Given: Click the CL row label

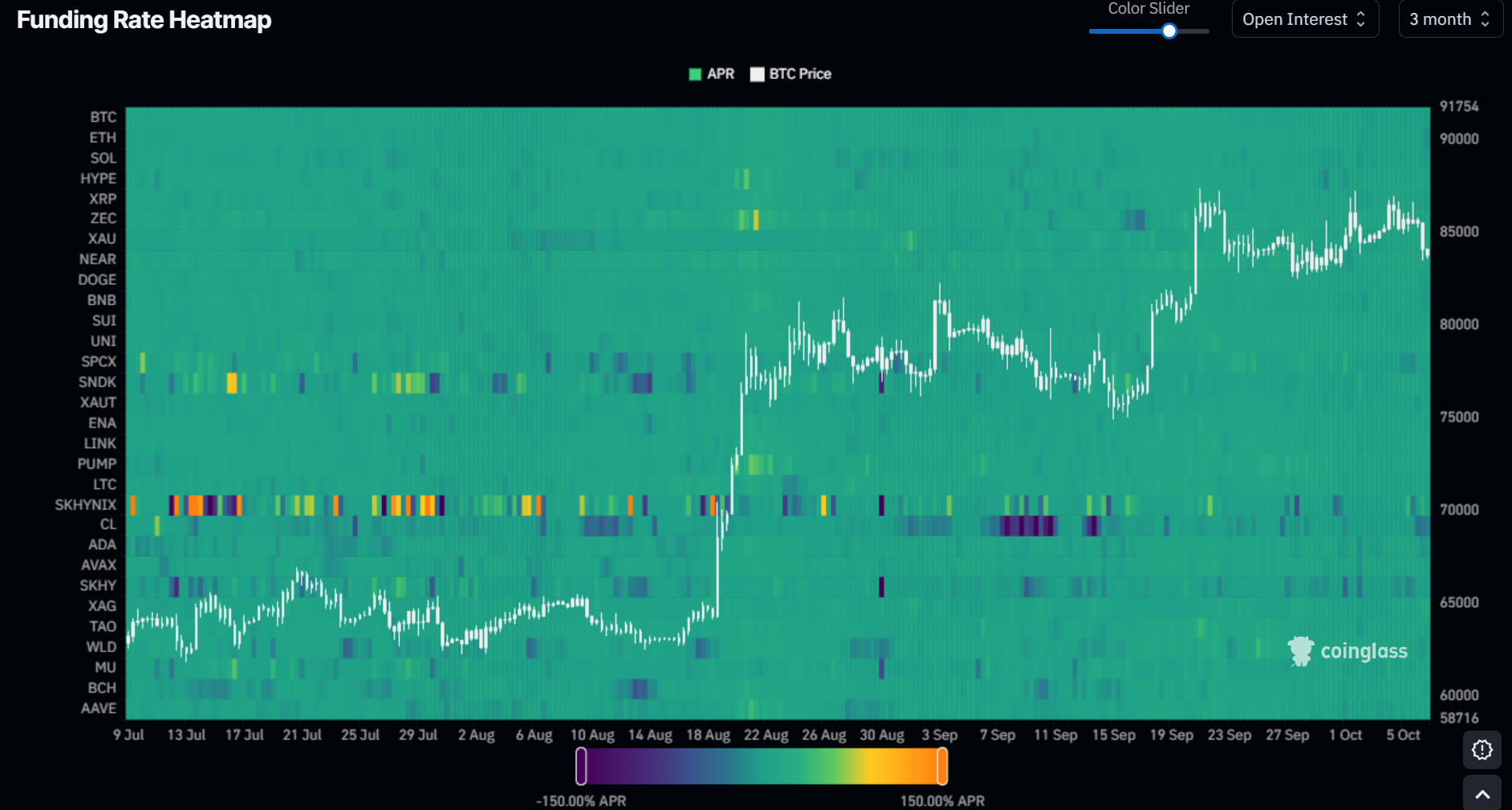Looking at the screenshot, I should click(x=108, y=524).
